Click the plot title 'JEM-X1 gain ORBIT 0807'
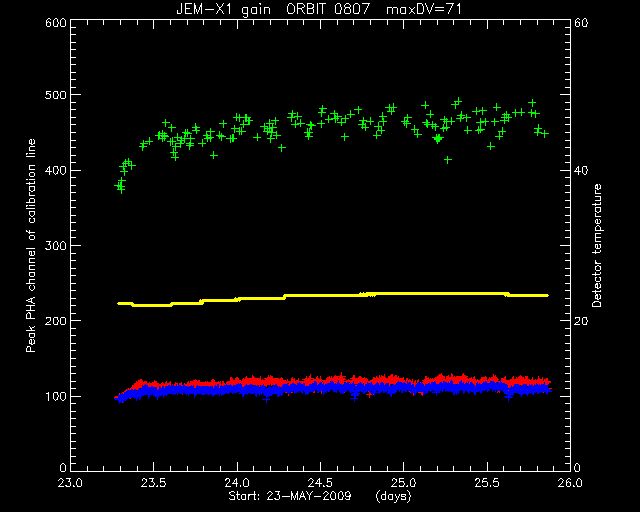640x512 pixels. tap(273, 9)
